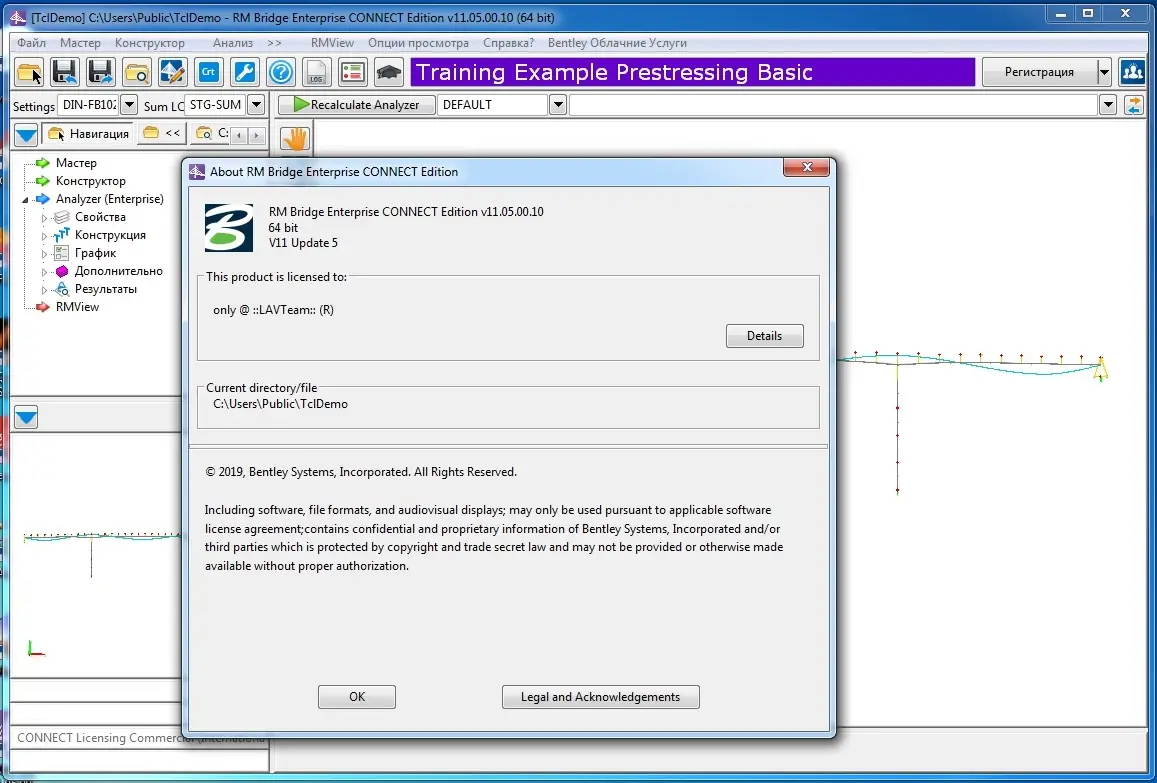Switch to the << folder tab
Viewport: 1157px width, 783px height.
point(162,134)
